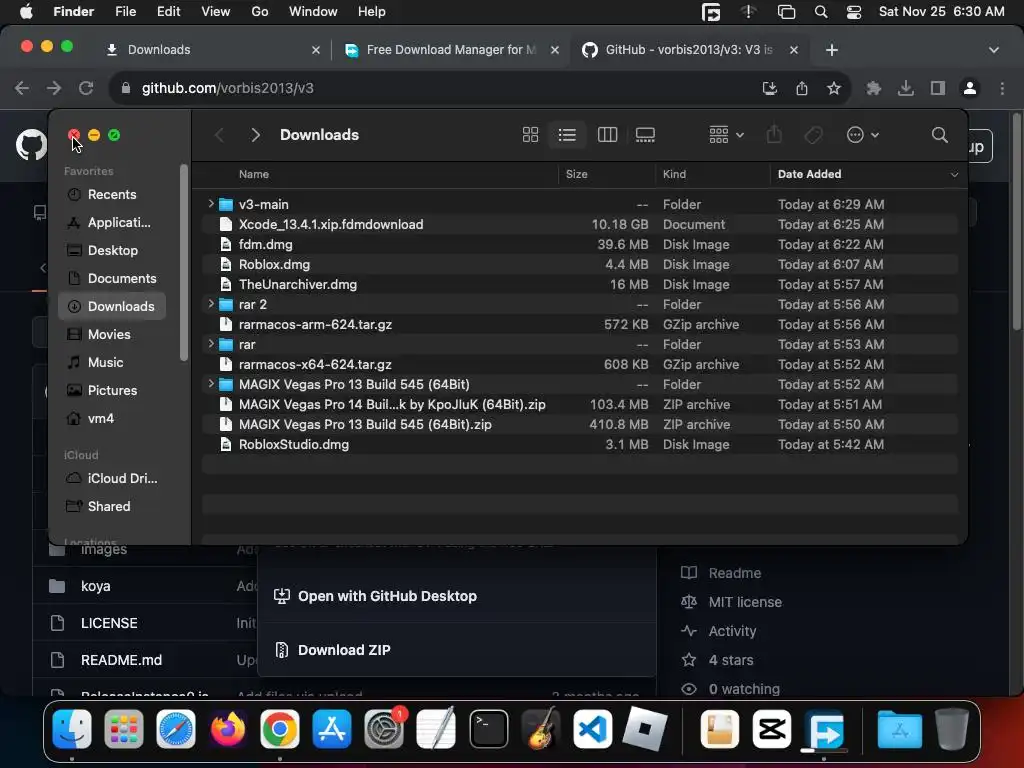Viewport: 1024px width, 768px height.
Task: Click the Share icon in Finder toolbar
Action: 775,135
